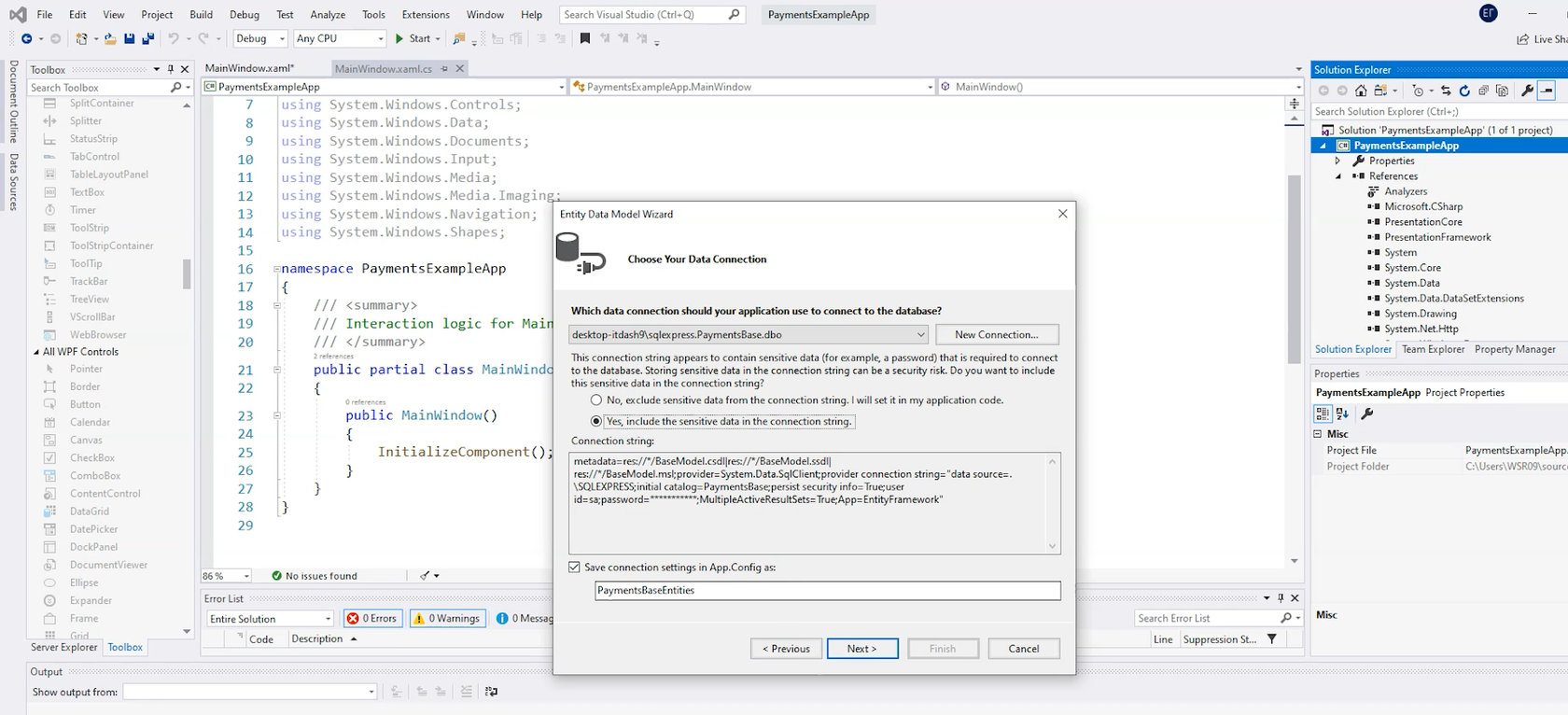Switch to the Server Explorer tab
1568x715 pixels.
pos(63,647)
